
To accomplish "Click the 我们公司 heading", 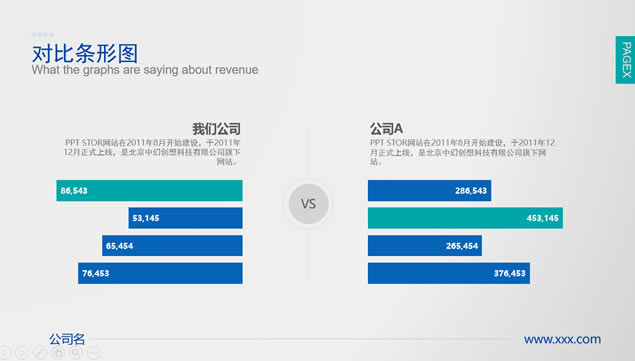I will (x=216, y=129).
